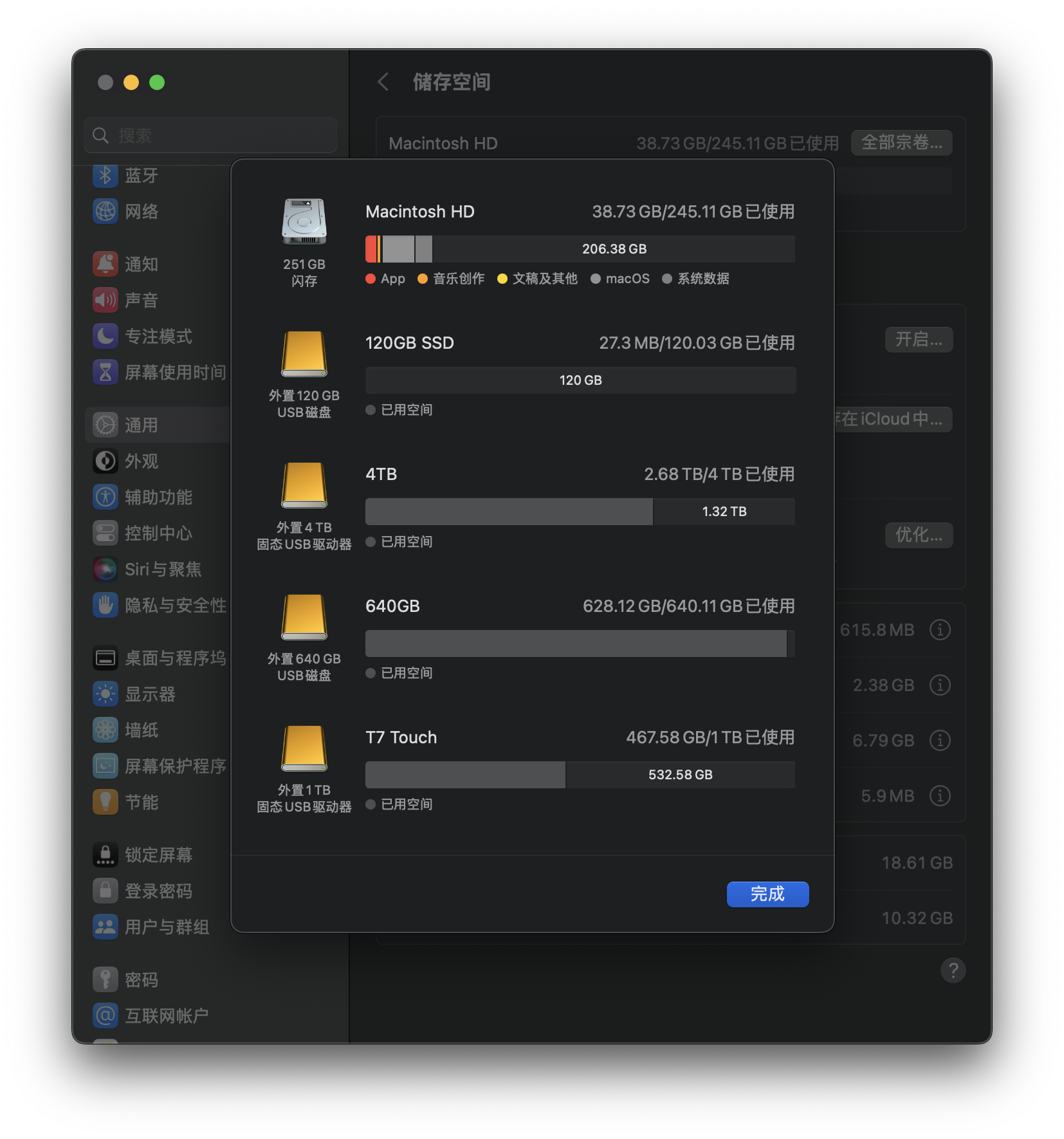Screen dimensions: 1064x1139
Task: Click the back chevron beside 储存空间
Action: point(383,82)
